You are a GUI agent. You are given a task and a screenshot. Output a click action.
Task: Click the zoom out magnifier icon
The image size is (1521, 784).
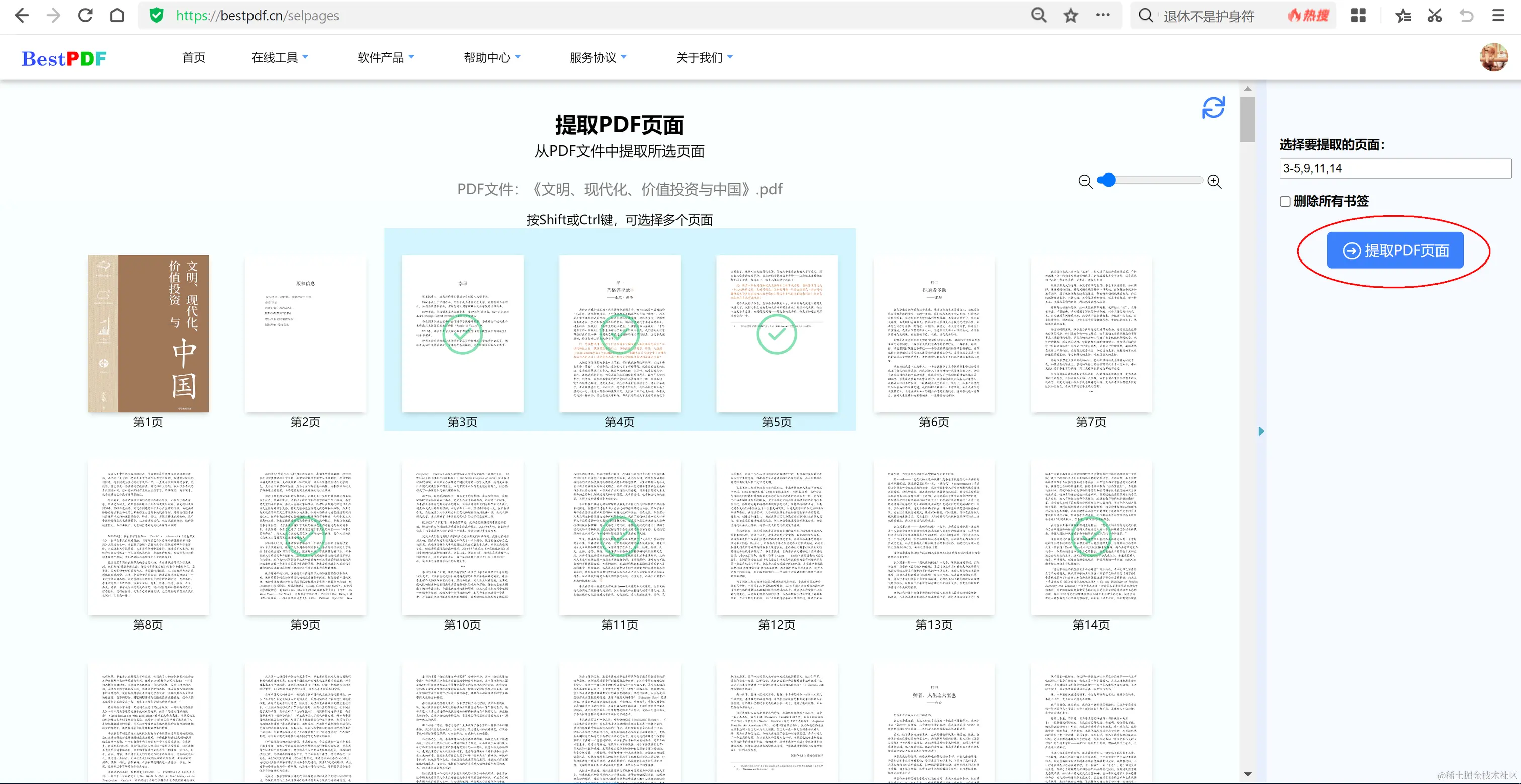(x=1085, y=181)
